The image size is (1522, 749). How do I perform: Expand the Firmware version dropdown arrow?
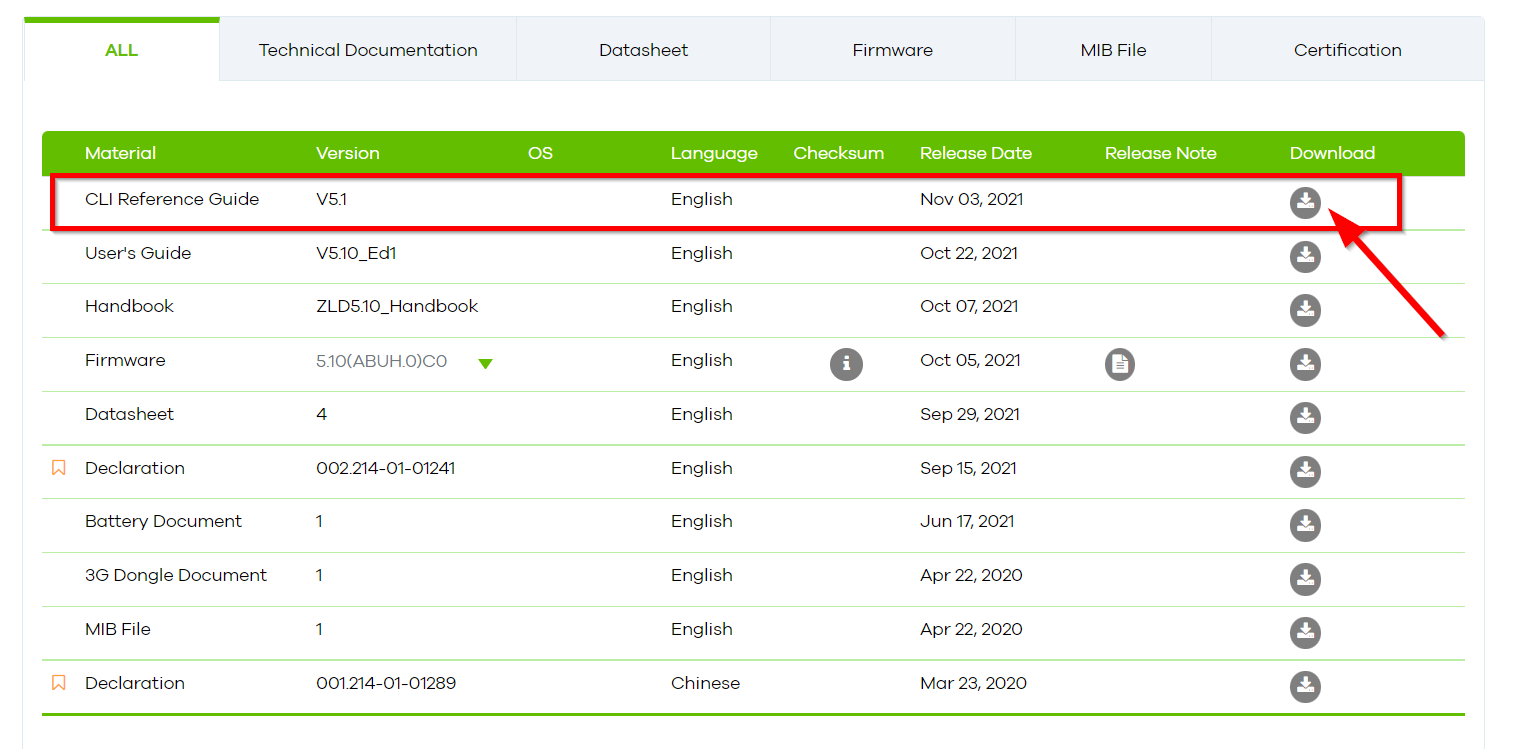tap(485, 364)
